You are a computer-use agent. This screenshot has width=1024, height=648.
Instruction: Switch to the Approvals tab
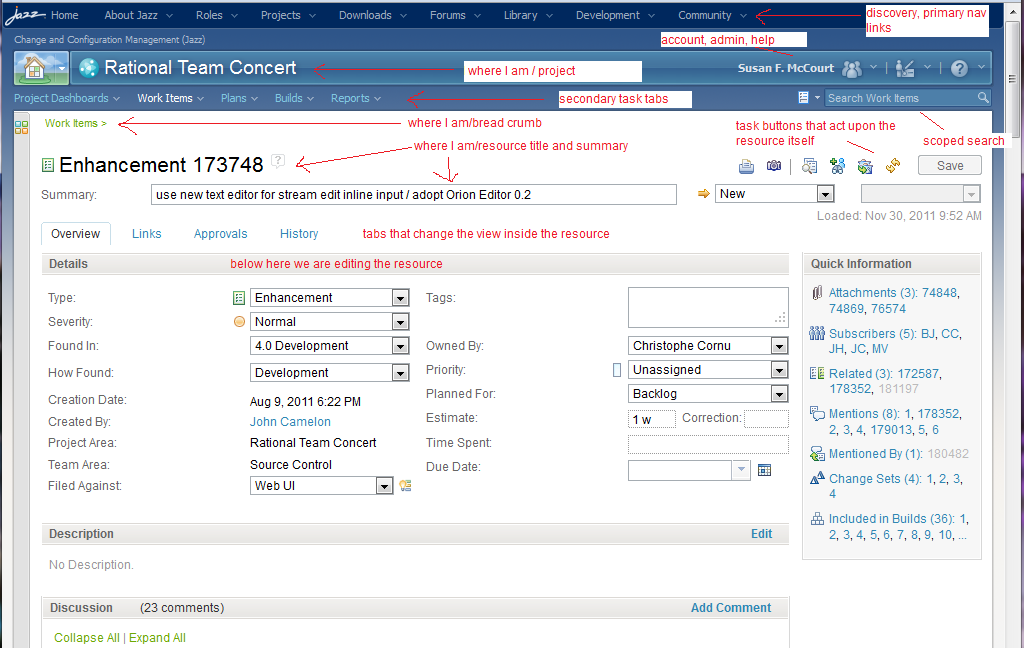pyautogui.click(x=220, y=234)
